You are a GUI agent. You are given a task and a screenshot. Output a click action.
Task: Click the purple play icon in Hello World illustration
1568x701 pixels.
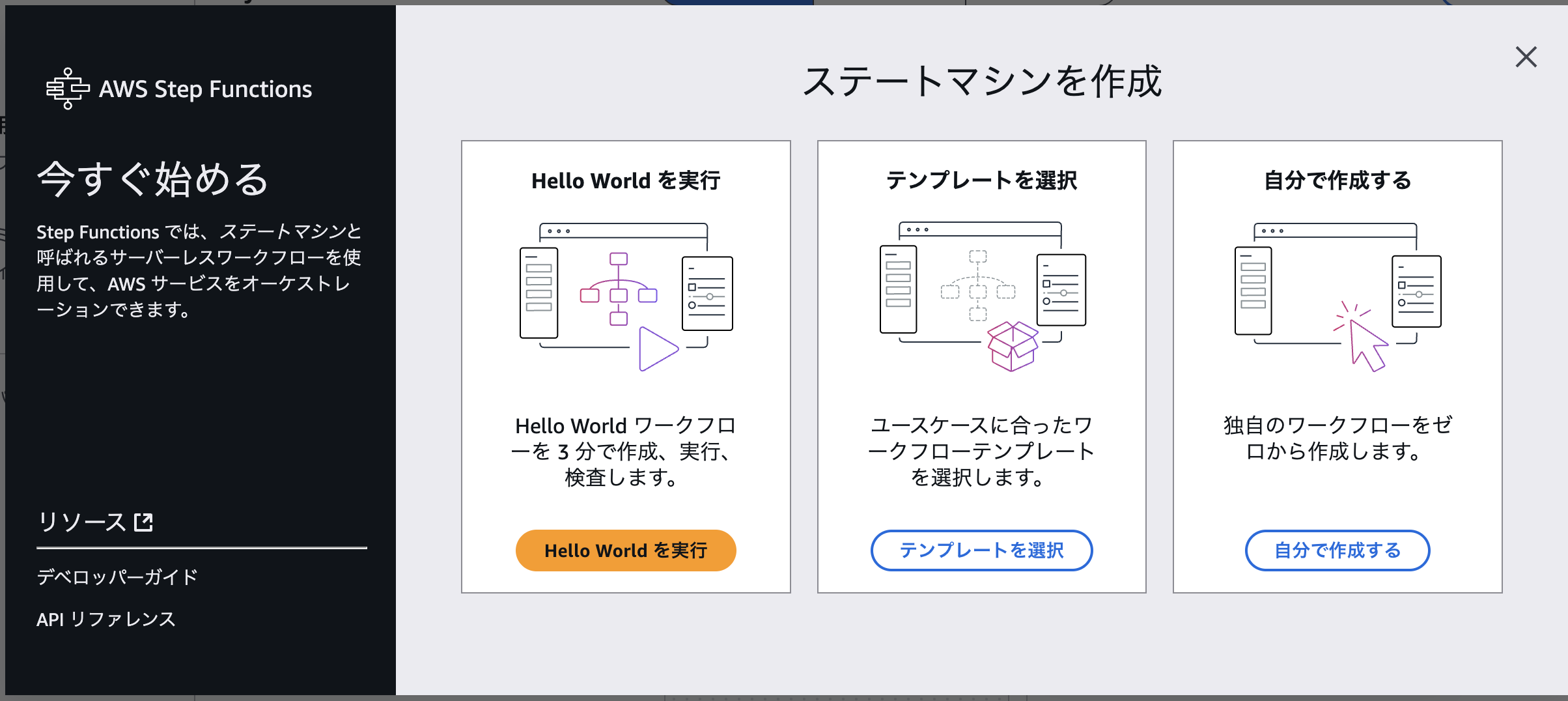point(655,347)
